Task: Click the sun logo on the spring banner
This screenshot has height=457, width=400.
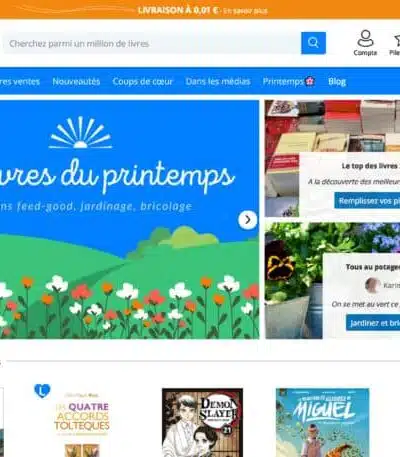Action: 80,132
